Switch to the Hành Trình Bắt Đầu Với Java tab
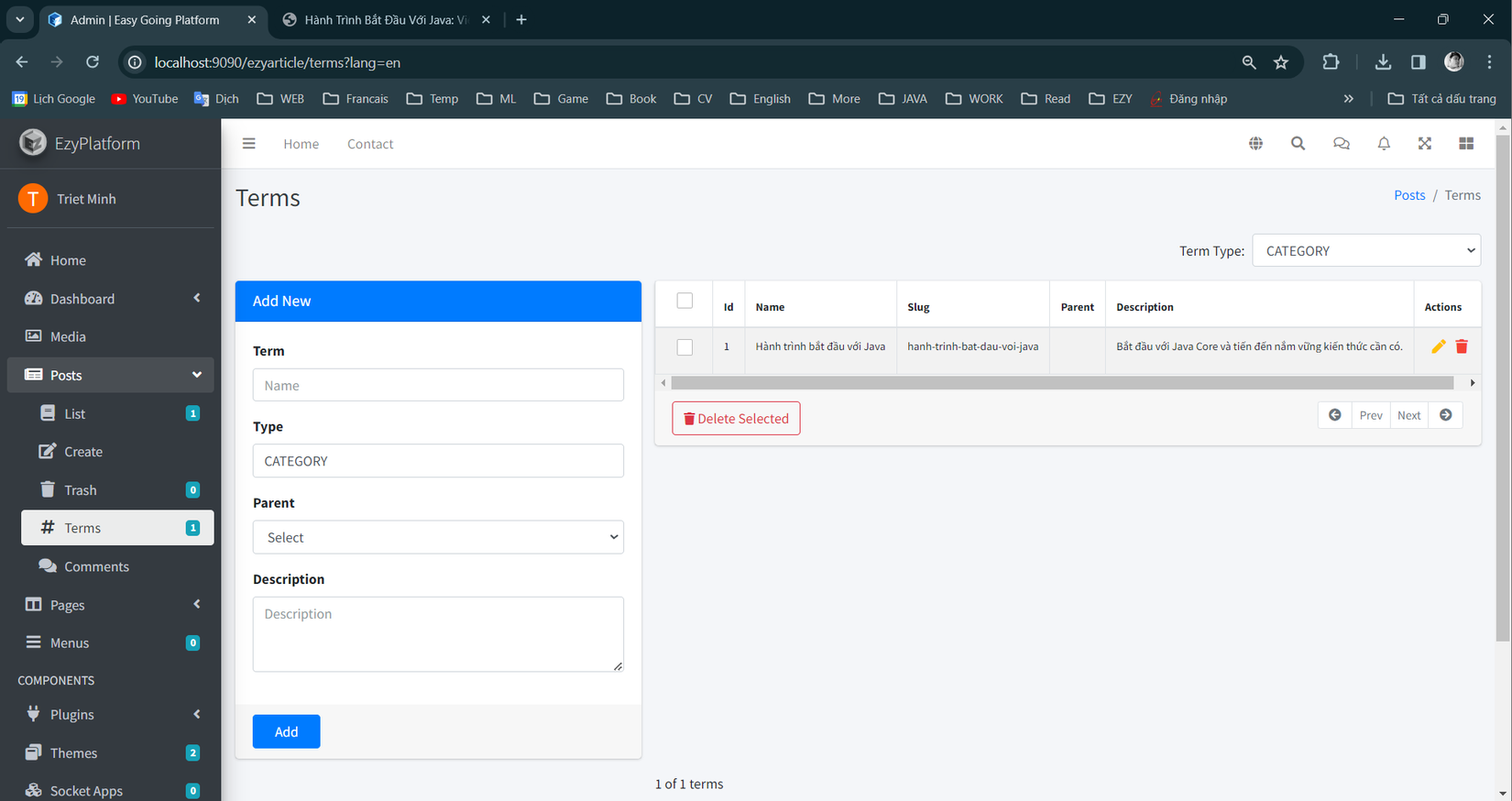Screen dimensions: 1512x801 click(386, 20)
